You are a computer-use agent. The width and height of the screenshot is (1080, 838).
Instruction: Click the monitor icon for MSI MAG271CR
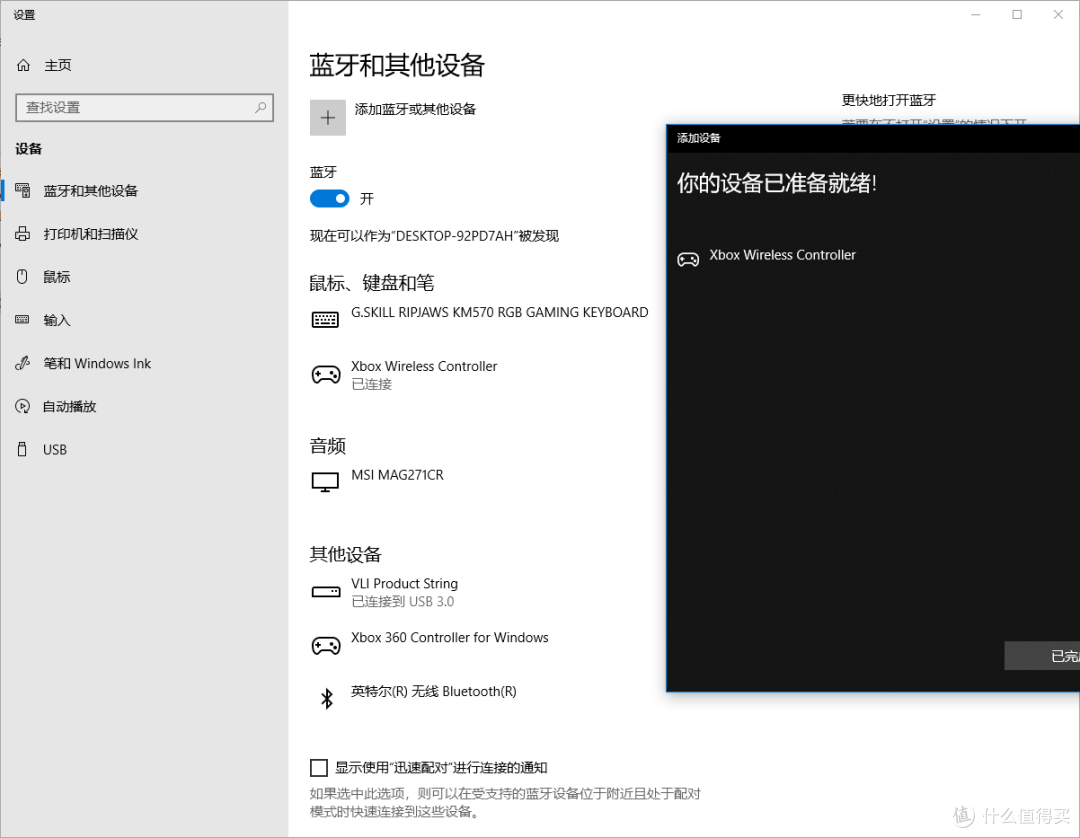pos(325,482)
